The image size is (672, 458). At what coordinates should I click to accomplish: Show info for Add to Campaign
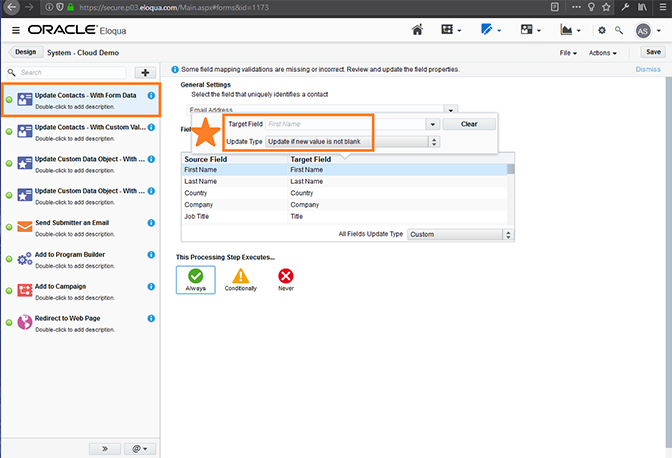coord(151,287)
